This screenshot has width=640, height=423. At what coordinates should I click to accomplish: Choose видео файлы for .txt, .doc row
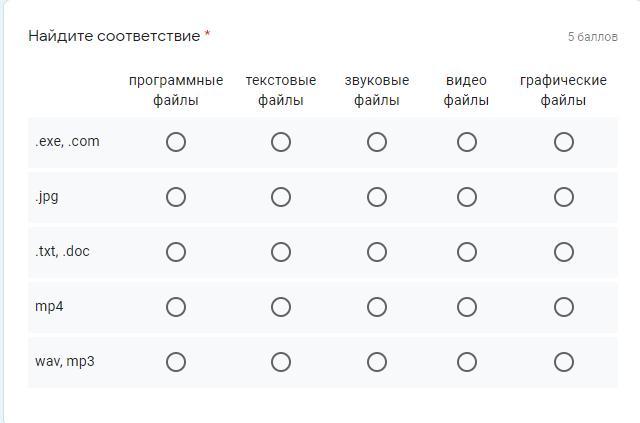[x=467, y=252]
